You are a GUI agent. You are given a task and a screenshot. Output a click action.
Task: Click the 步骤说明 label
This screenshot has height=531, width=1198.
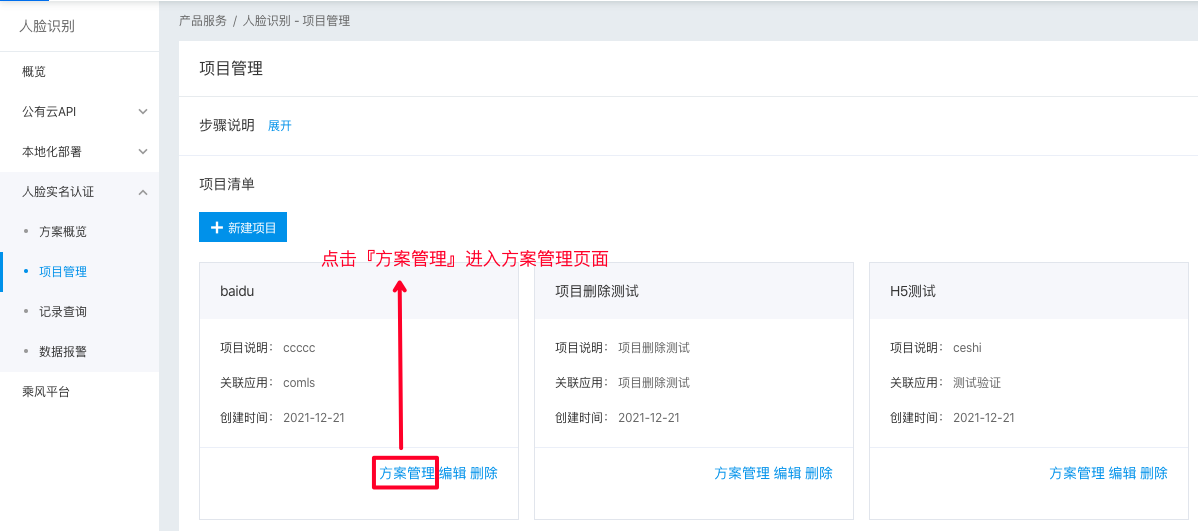coord(227,125)
